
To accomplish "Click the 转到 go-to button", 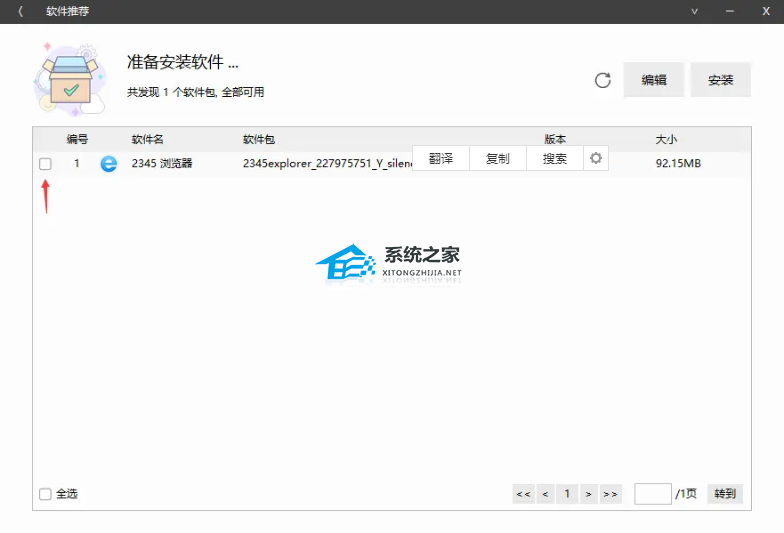I will pos(725,494).
